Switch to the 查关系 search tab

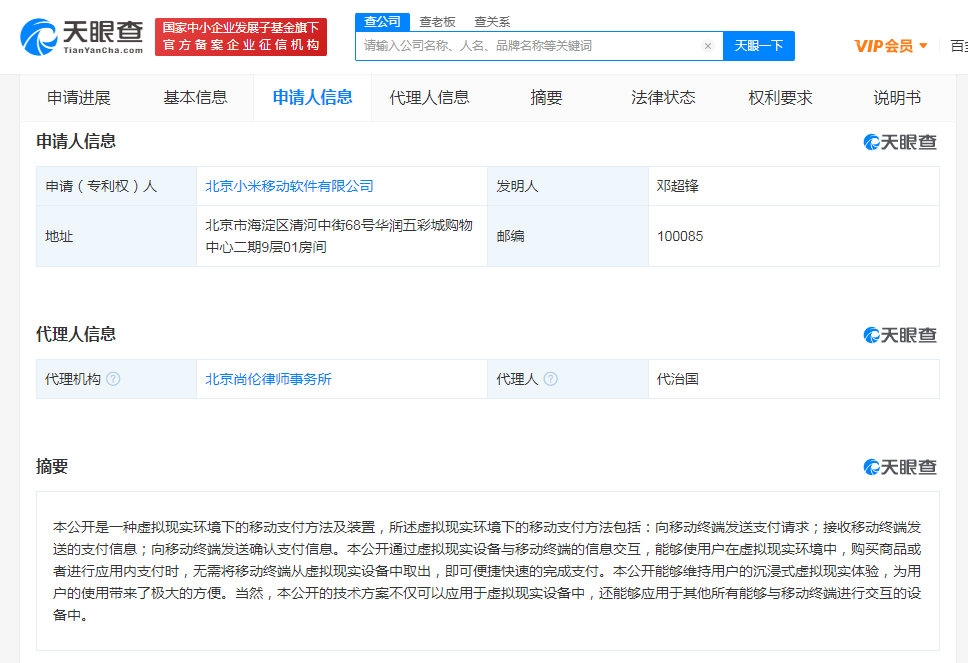pyautogui.click(x=491, y=21)
